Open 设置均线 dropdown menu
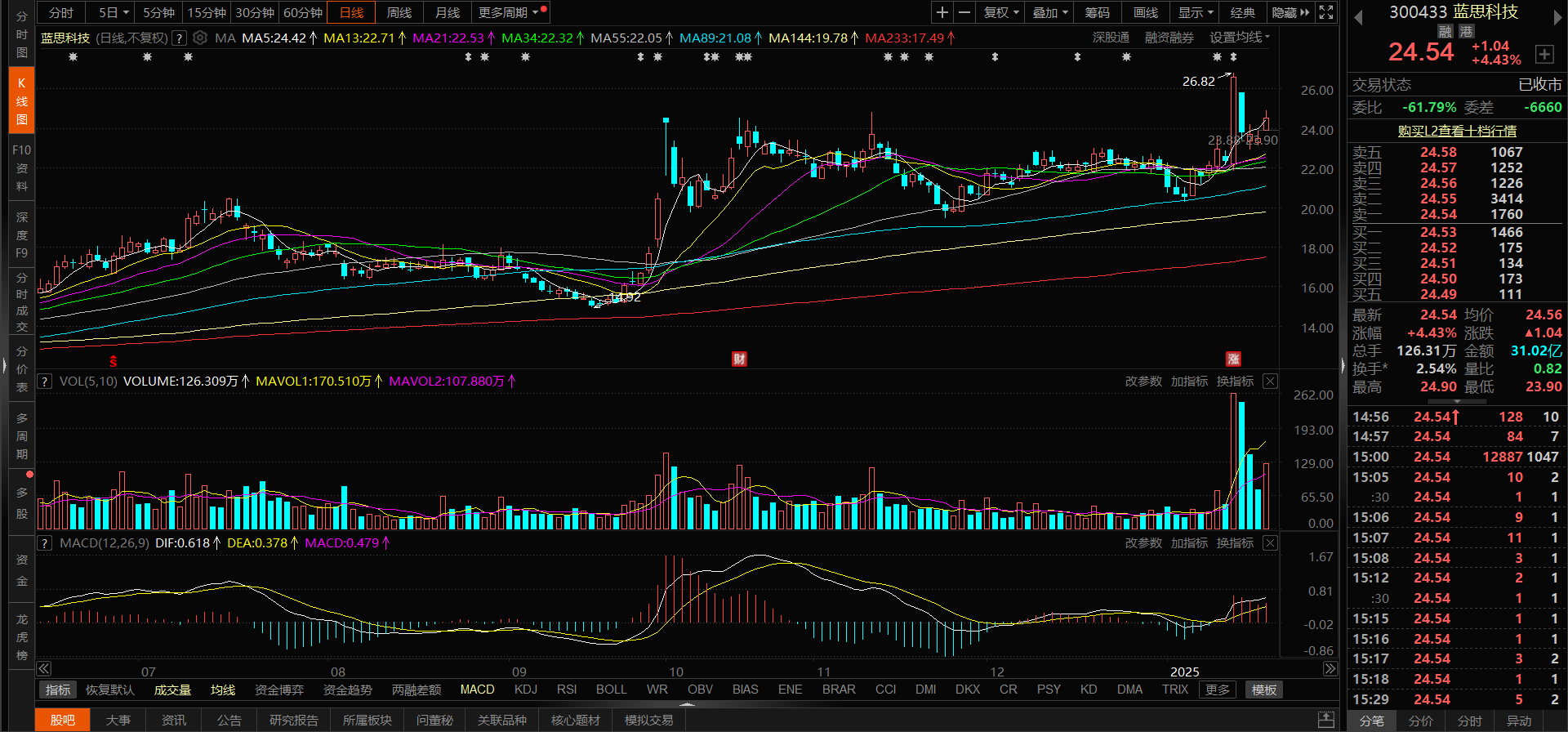 click(x=1239, y=38)
